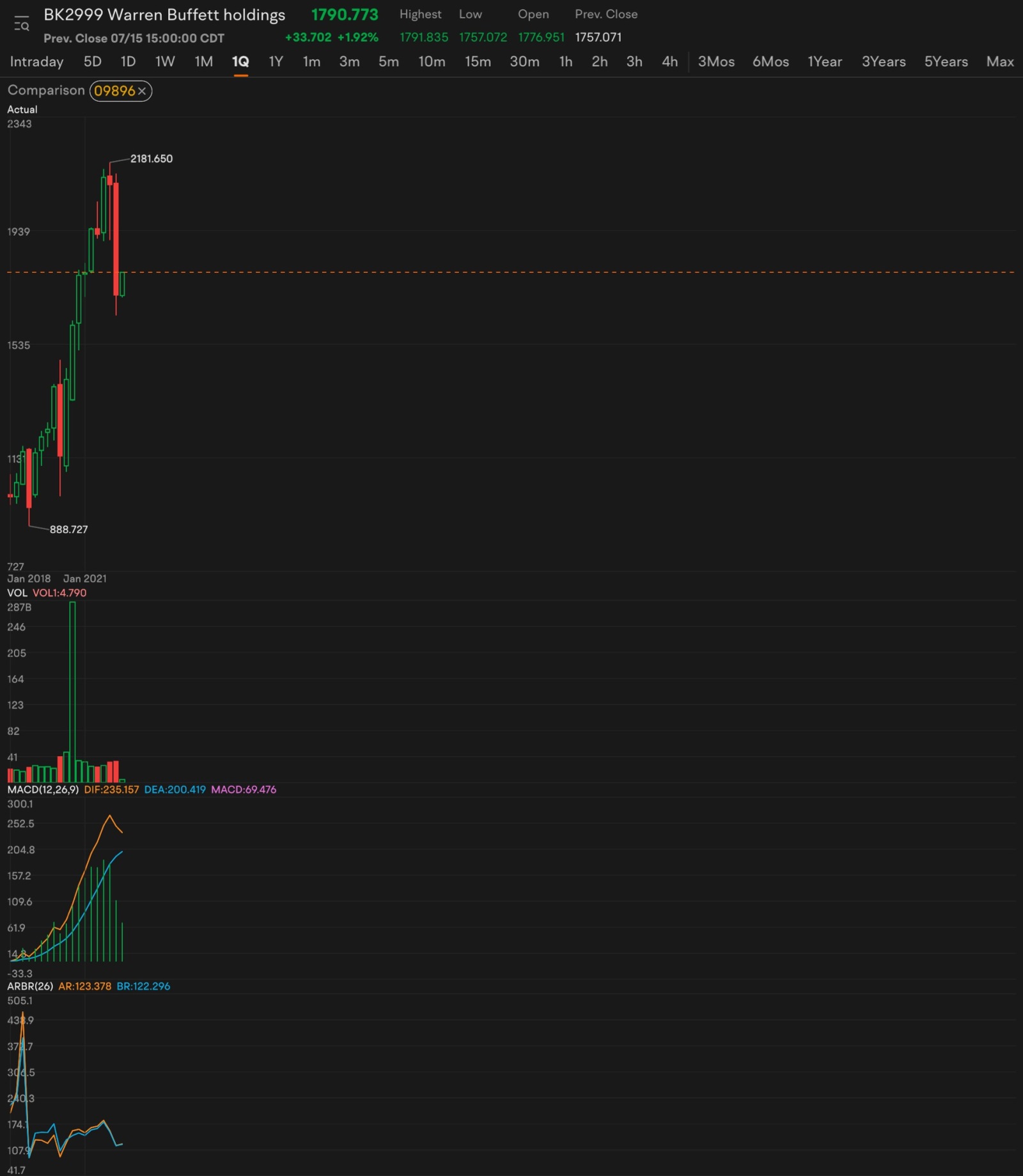This screenshot has width=1023, height=1176.
Task: Choose the 15m minute interval
Action: pyautogui.click(x=478, y=62)
